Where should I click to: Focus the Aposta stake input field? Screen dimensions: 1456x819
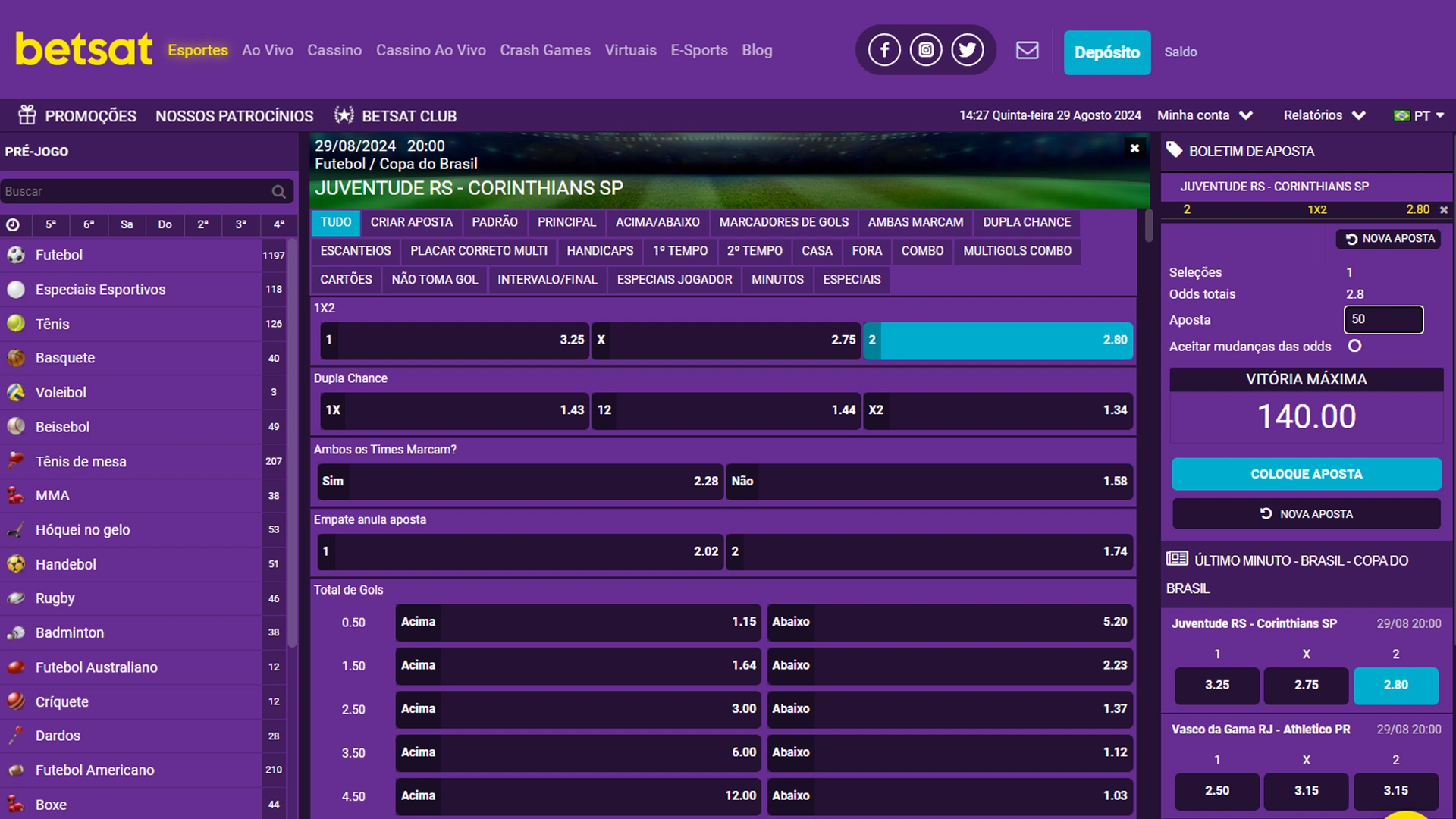click(1383, 319)
